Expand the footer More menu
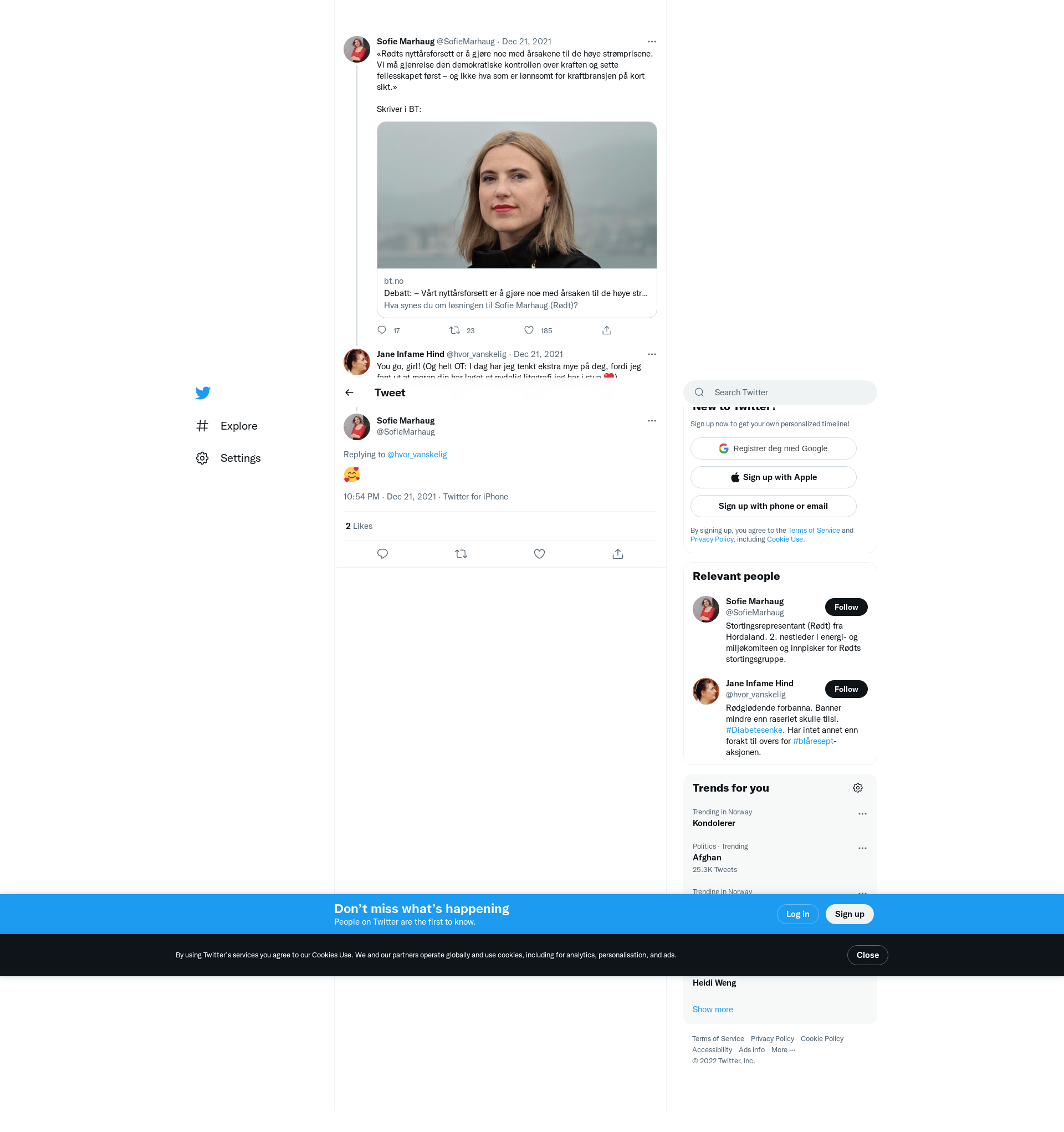The image size is (1064, 1132). click(783, 1051)
